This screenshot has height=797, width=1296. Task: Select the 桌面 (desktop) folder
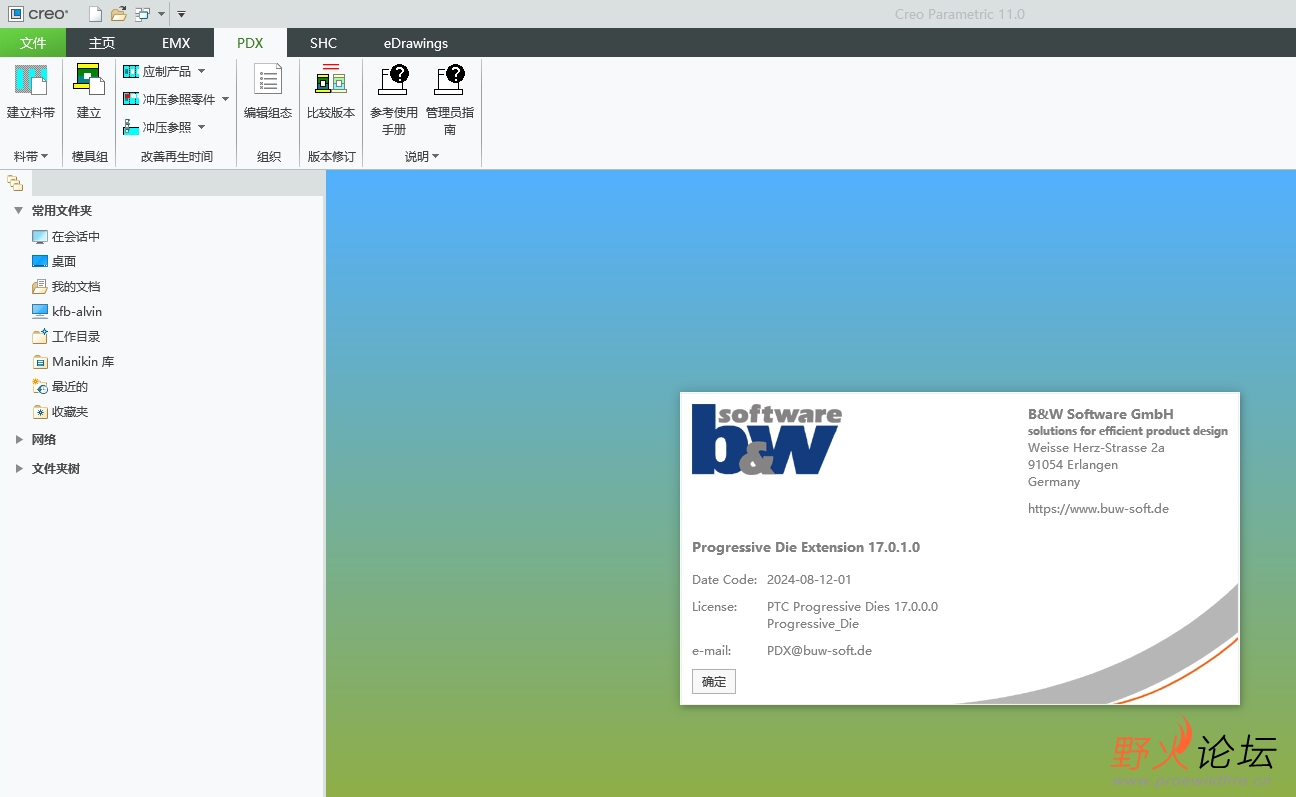point(54,262)
